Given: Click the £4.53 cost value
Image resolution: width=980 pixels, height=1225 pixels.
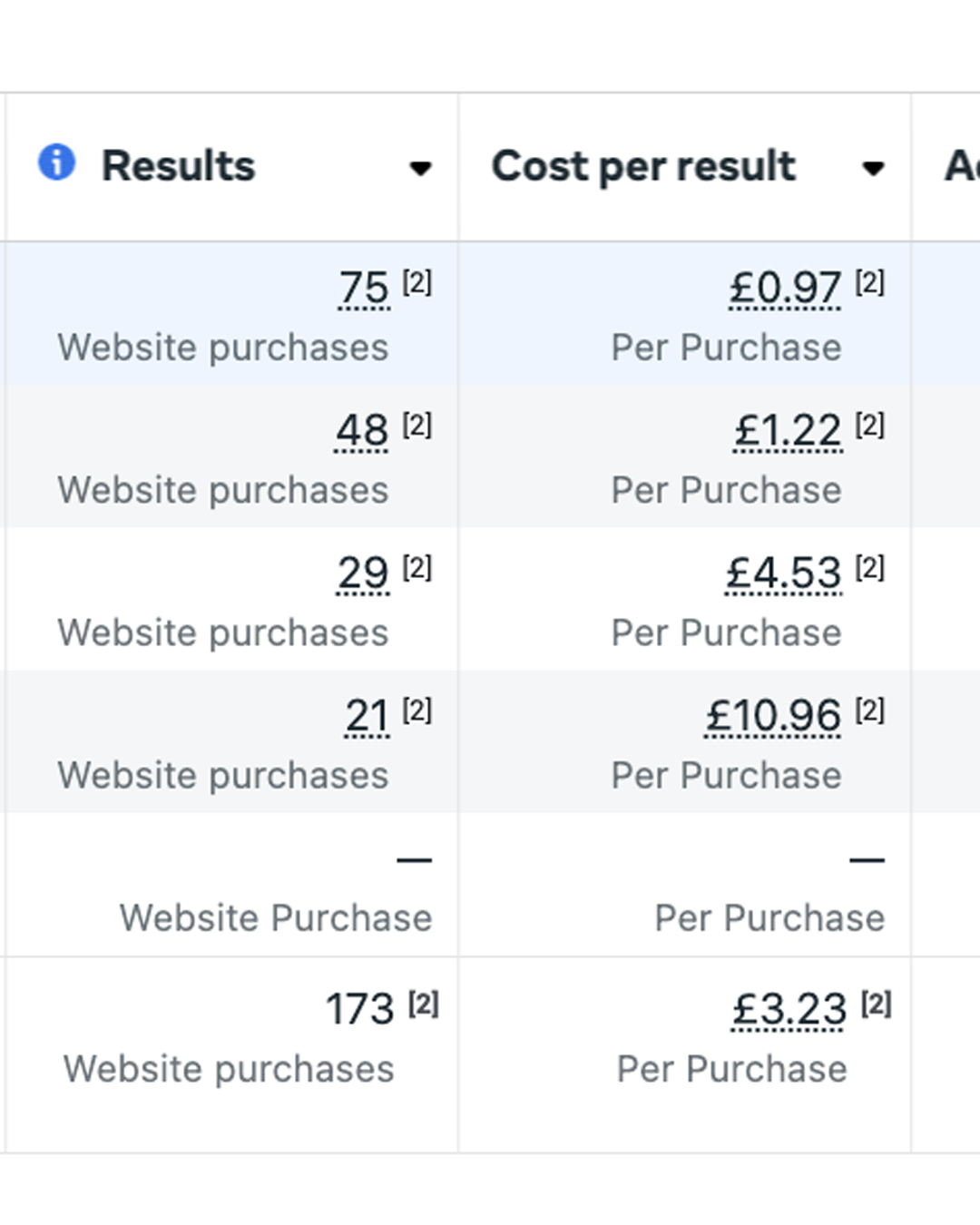Looking at the screenshot, I should pos(784,573).
